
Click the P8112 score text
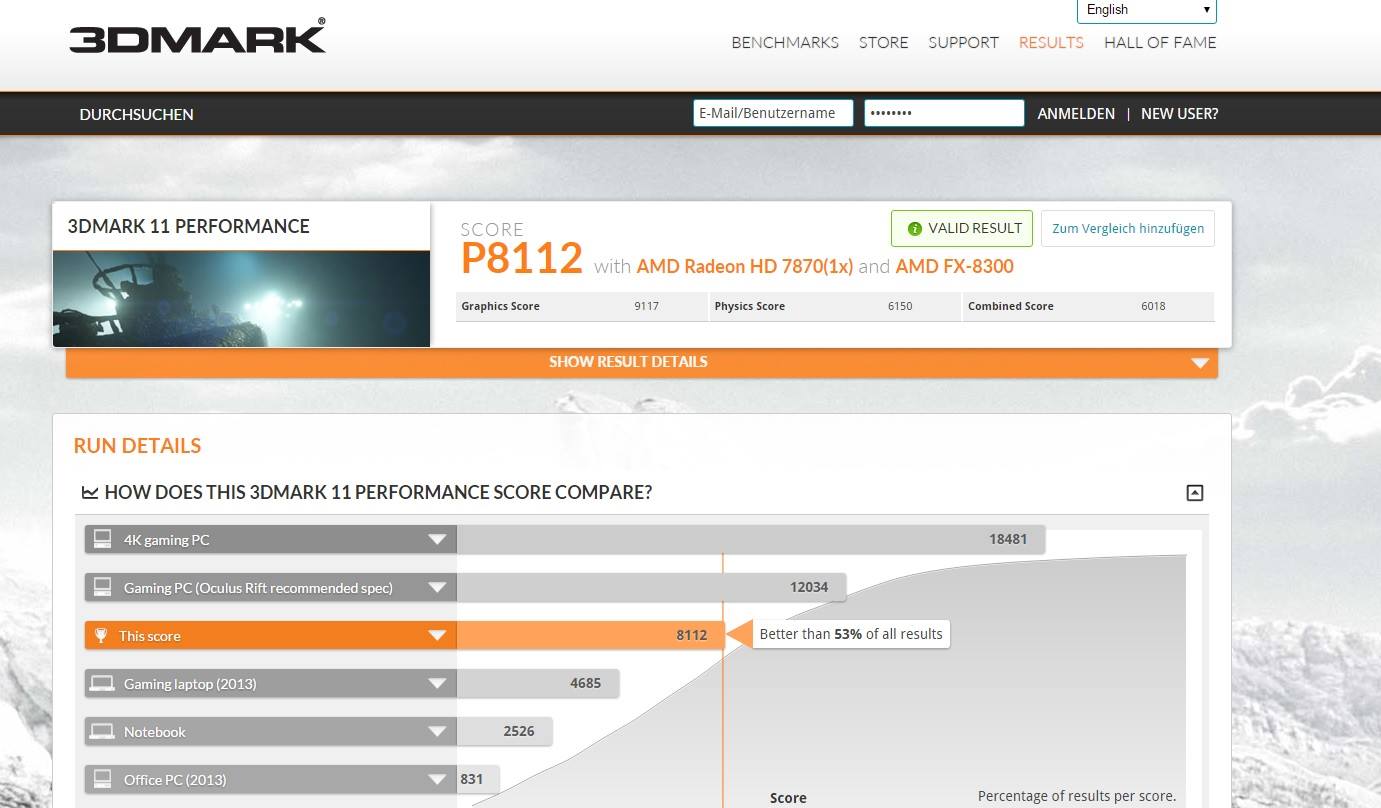coord(521,258)
